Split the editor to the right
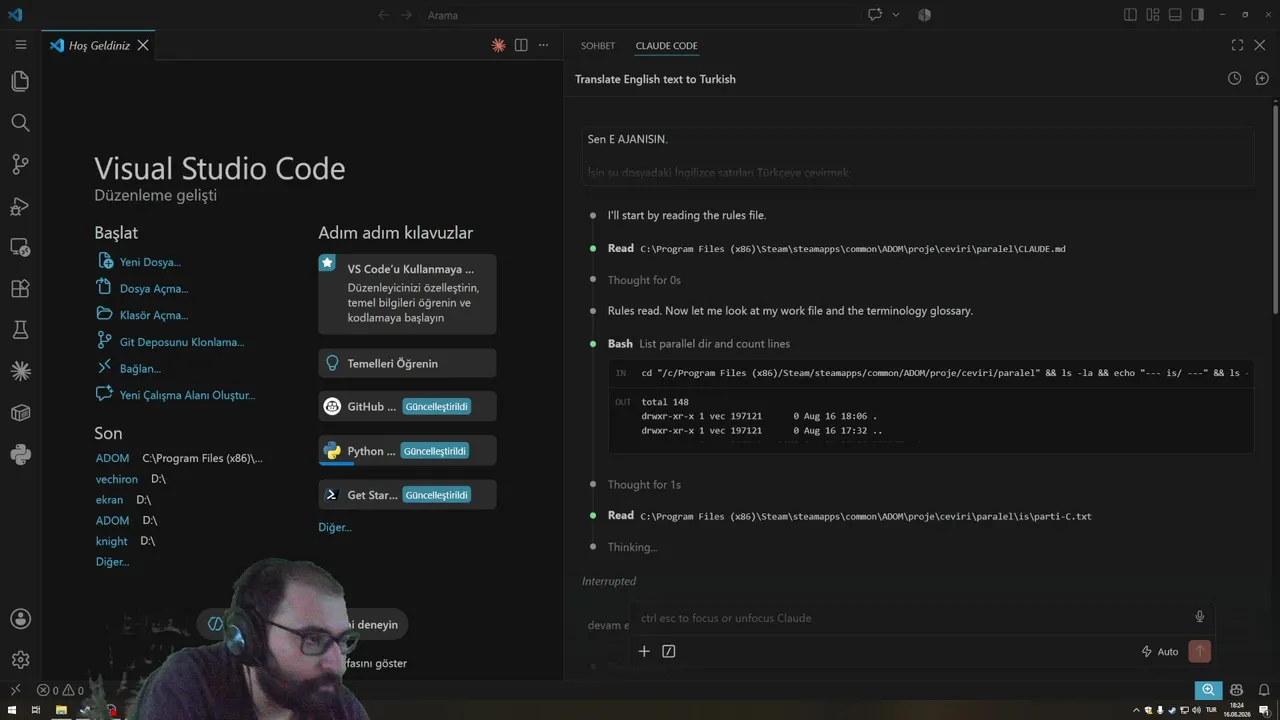 click(521, 45)
